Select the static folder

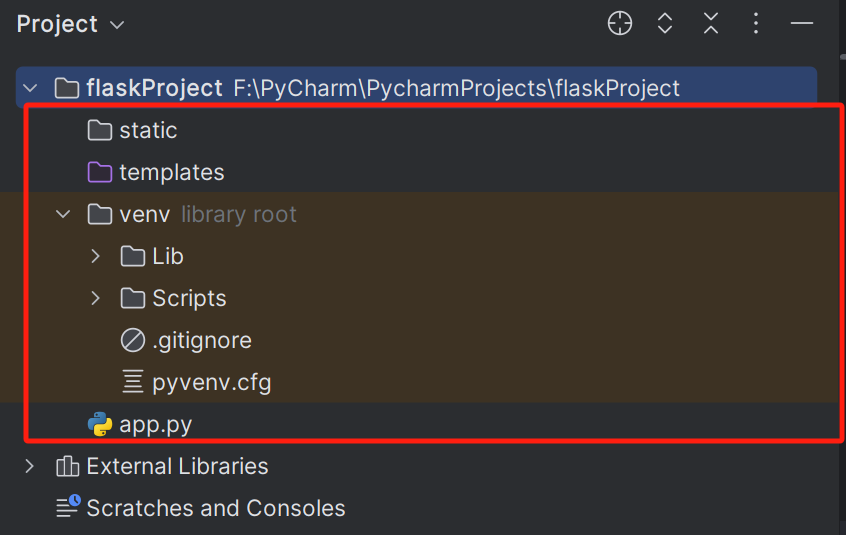(148, 131)
